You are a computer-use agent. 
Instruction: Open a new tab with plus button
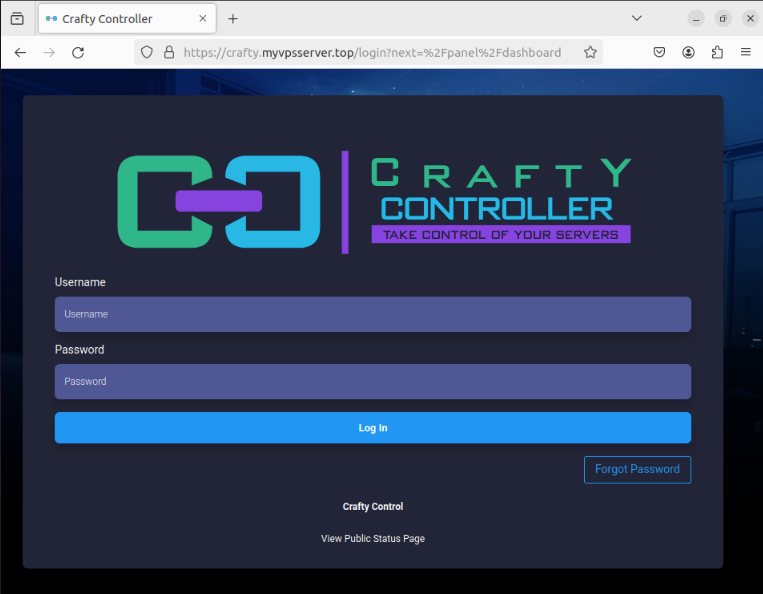pos(233,18)
